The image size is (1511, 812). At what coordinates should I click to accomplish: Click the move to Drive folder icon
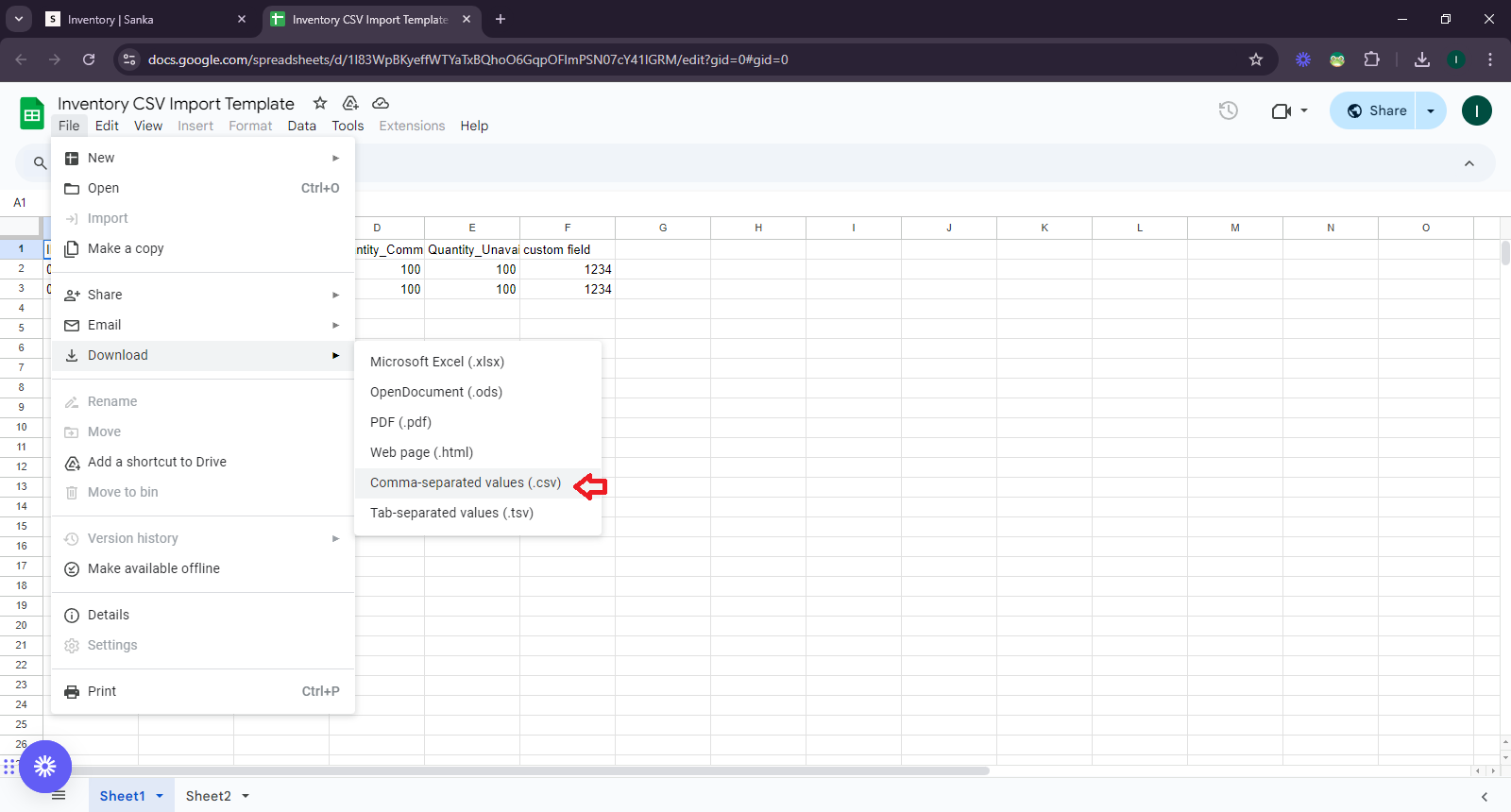point(350,103)
